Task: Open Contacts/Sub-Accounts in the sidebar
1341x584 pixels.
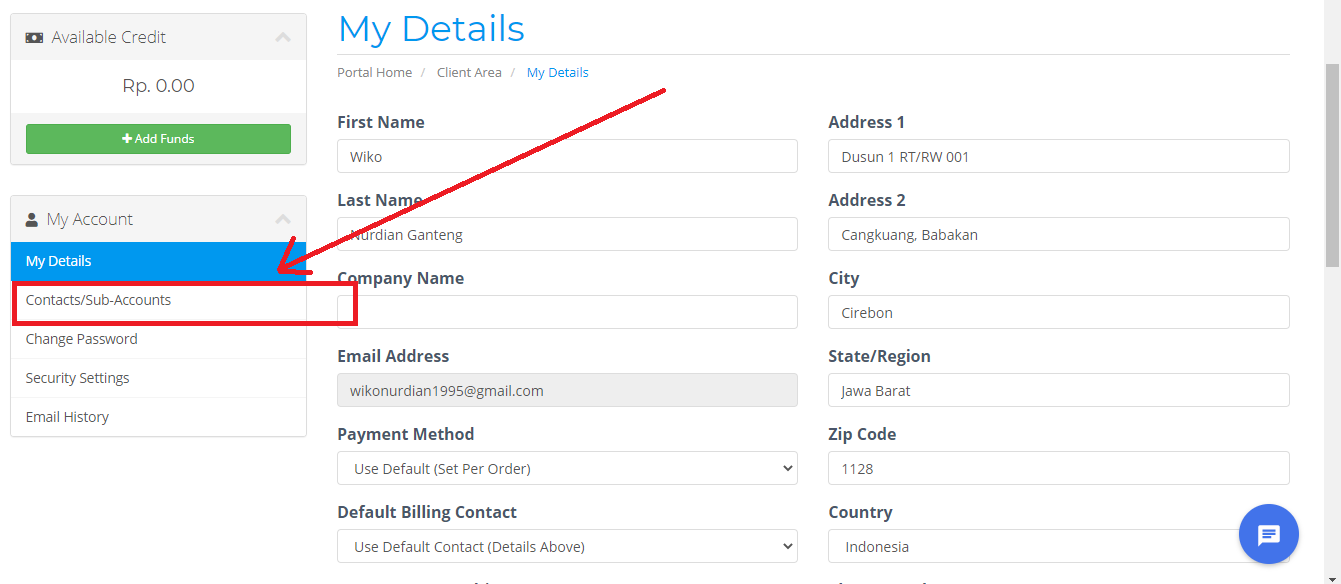Action: (x=97, y=299)
